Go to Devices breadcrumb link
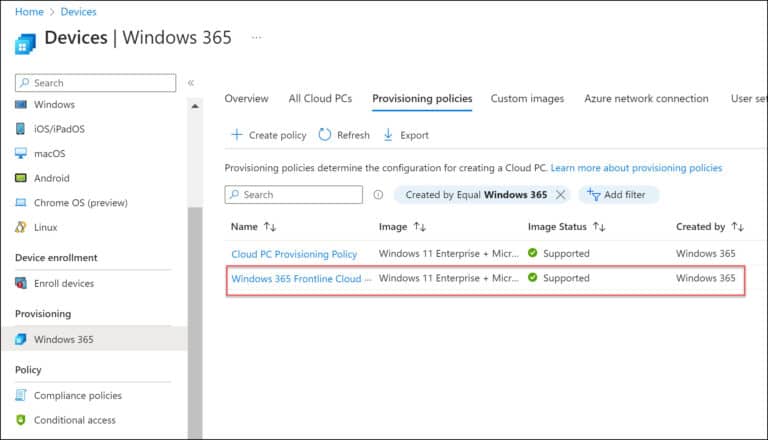 [x=78, y=12]
